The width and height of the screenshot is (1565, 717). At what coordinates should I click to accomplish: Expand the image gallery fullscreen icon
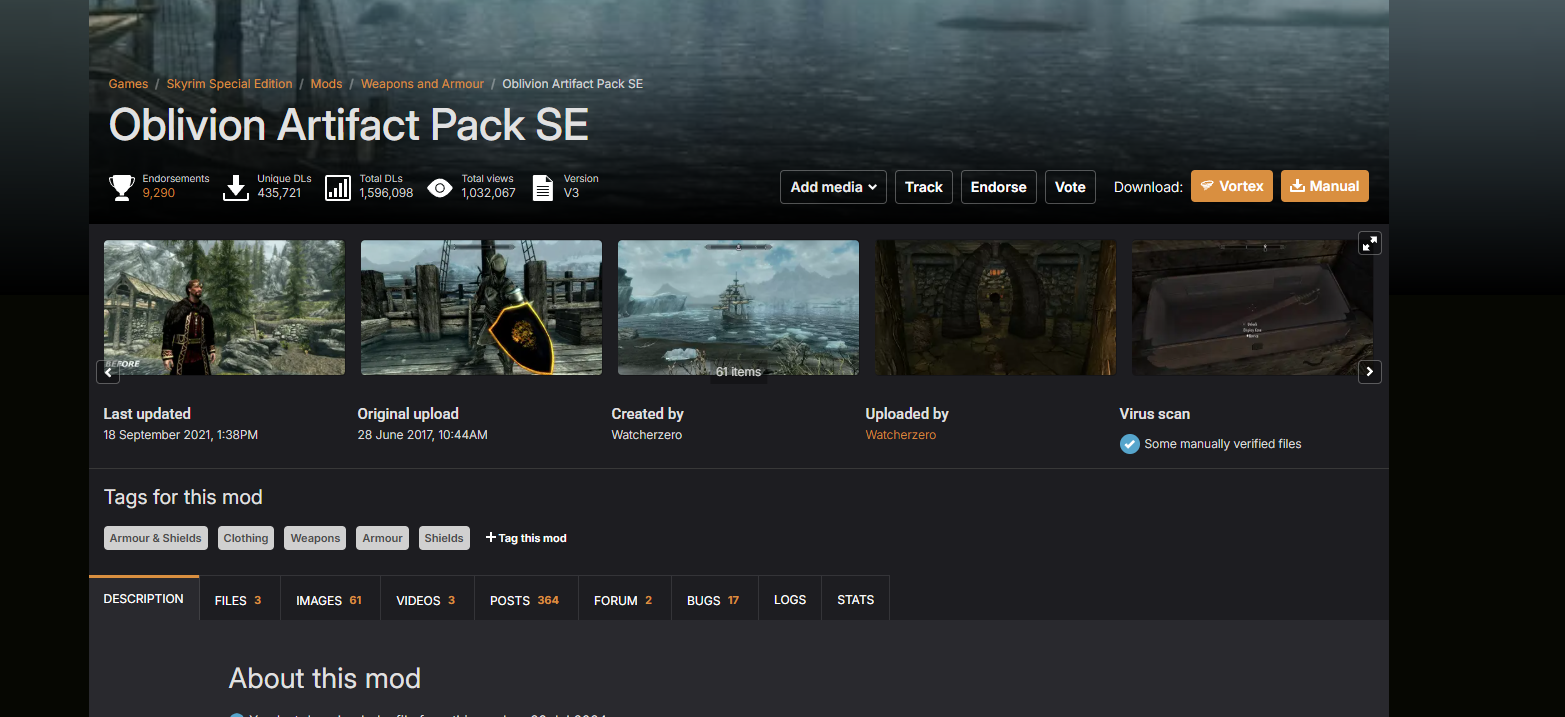[1369, 243]
